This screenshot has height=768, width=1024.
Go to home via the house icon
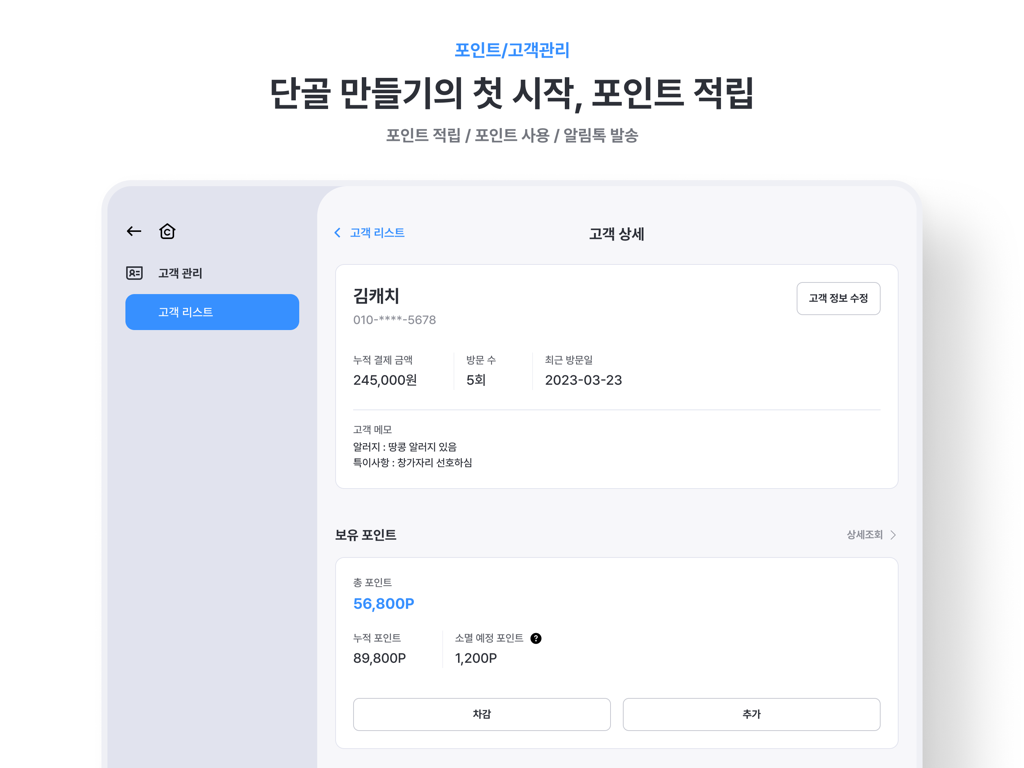(167, 231)
